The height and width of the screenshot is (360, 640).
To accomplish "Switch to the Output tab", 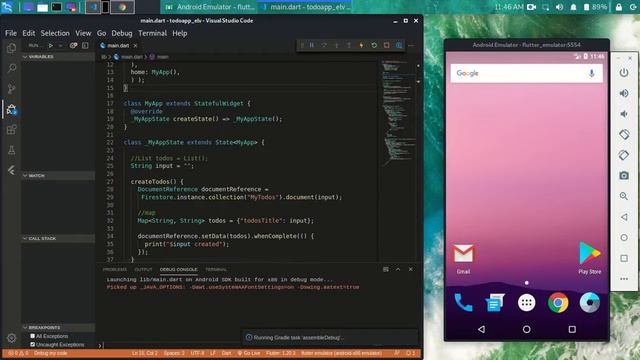I will [x=143, y=270].
